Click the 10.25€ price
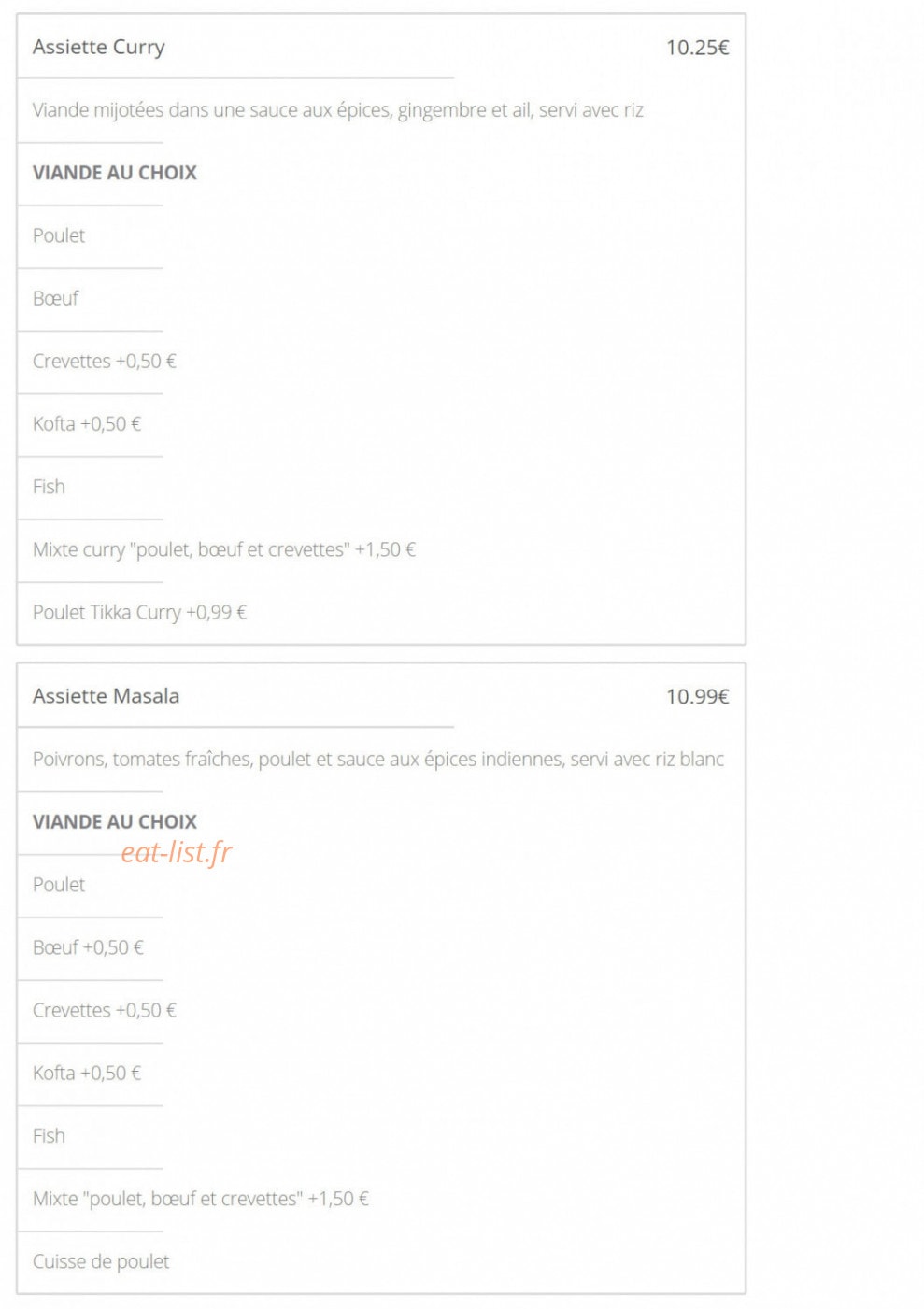This screenshot has height=1309, width=924. [x=697, y=48]
